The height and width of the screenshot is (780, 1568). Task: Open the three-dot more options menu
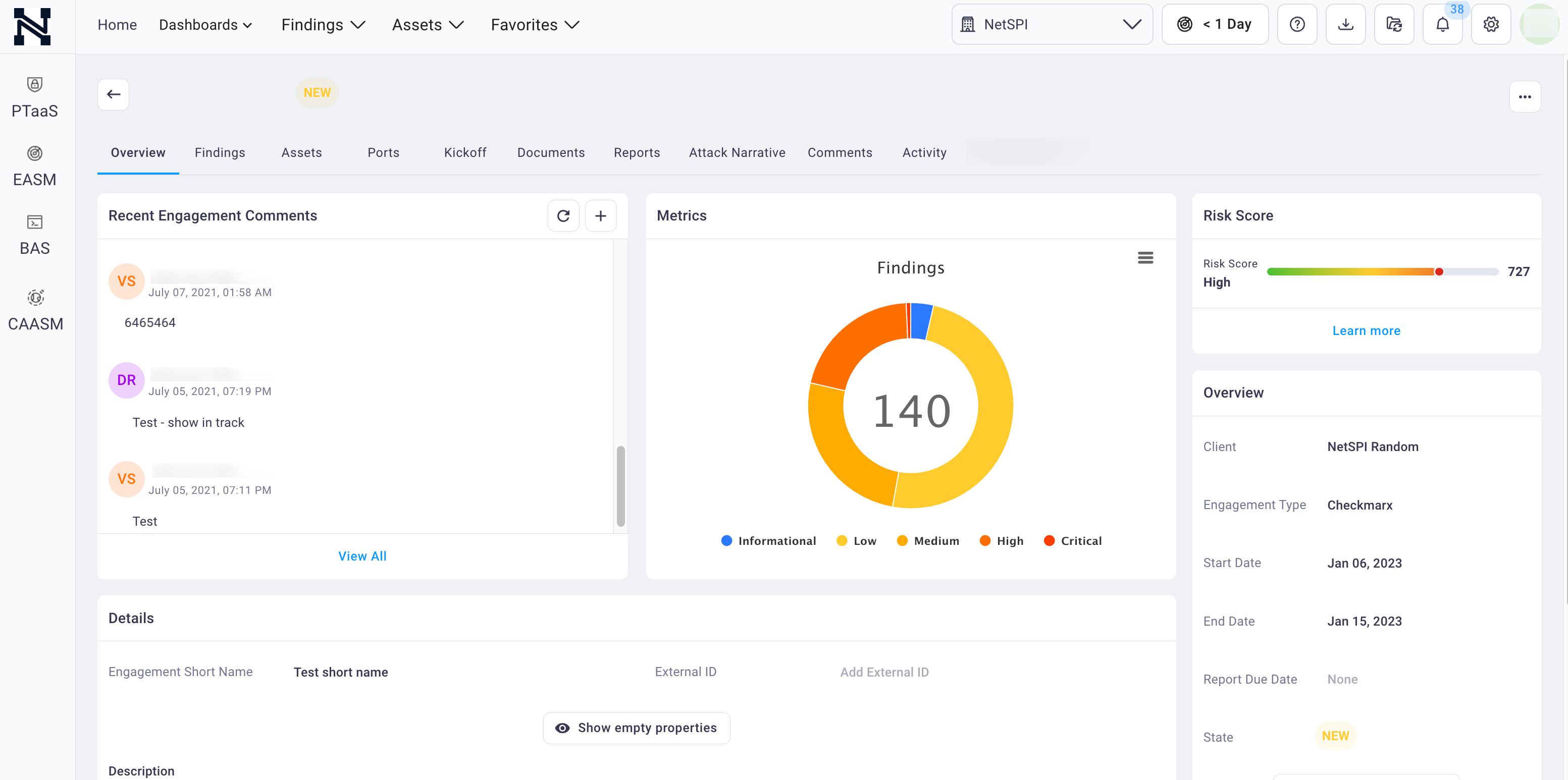click(1524, 97)
